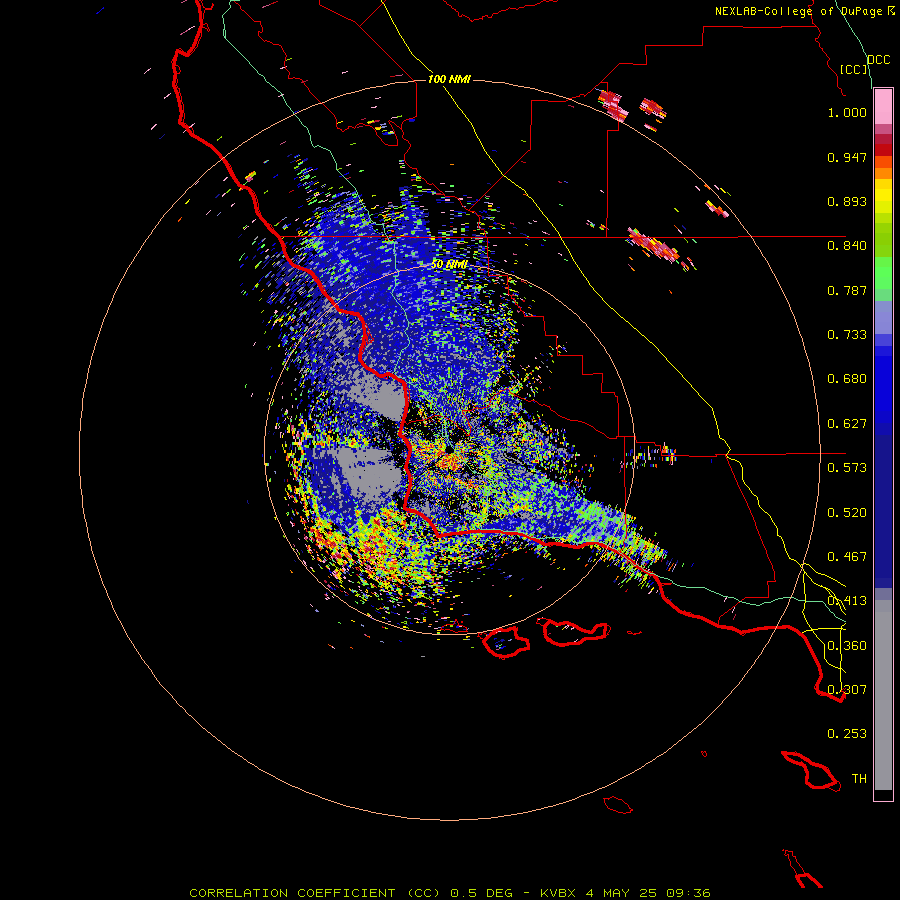Click the 0.573 legend value
This screenshot has width=900, height=900.
pyautogui.click(x=847, y=468)
